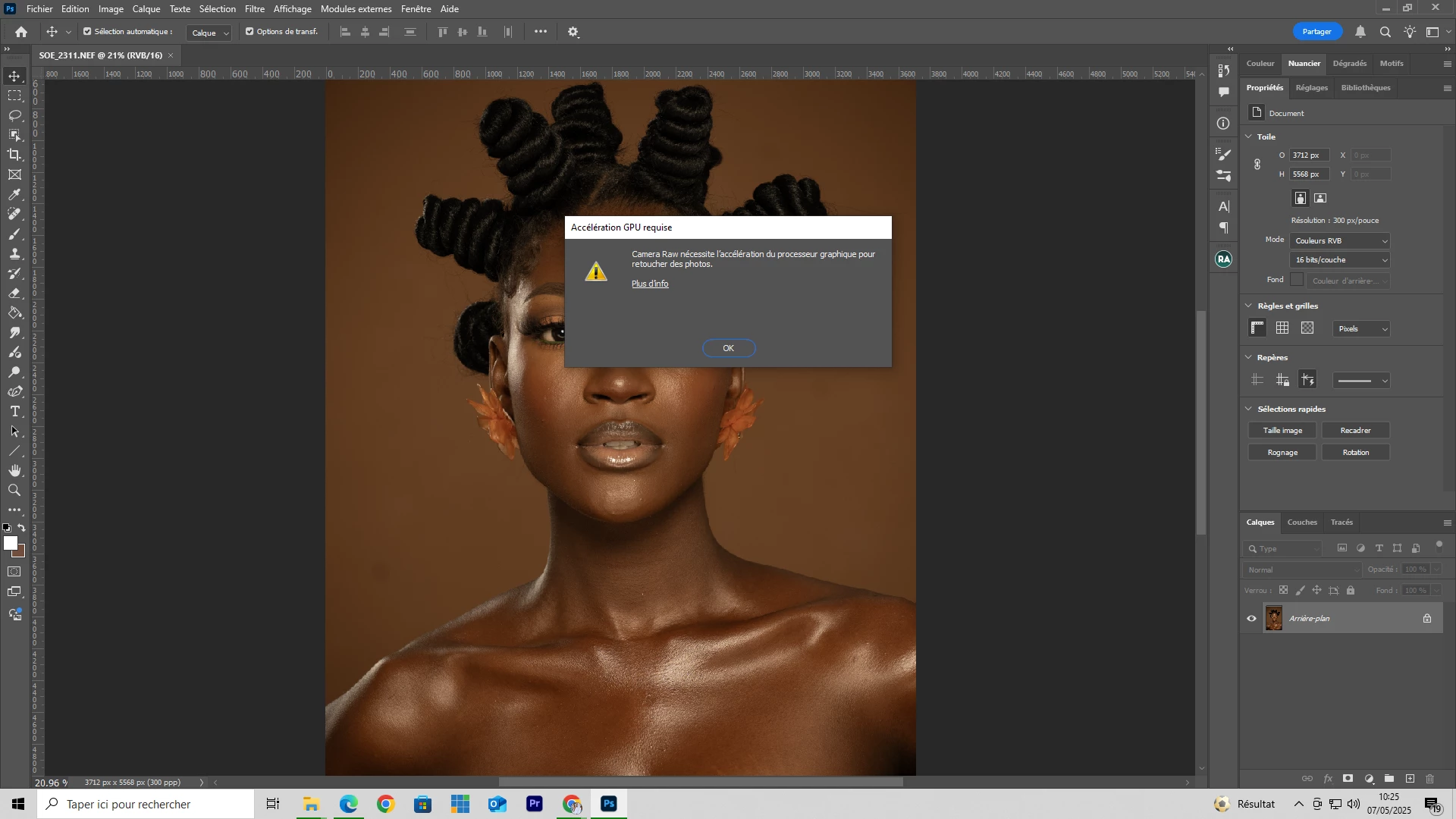The image size is (1456, 819).
Task: Click the Photoshop search magnifier icon
Action: tap(1385, 32)
